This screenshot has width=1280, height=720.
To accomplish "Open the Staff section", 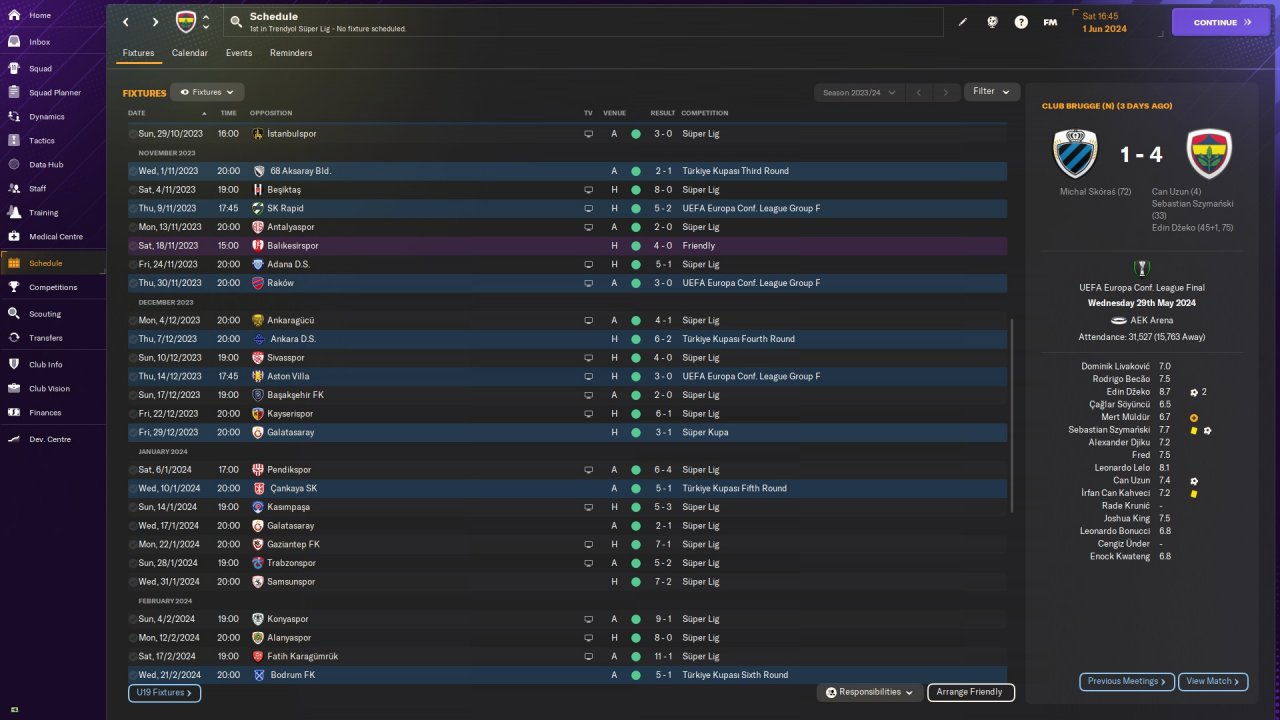I will (x=38, y=189).
